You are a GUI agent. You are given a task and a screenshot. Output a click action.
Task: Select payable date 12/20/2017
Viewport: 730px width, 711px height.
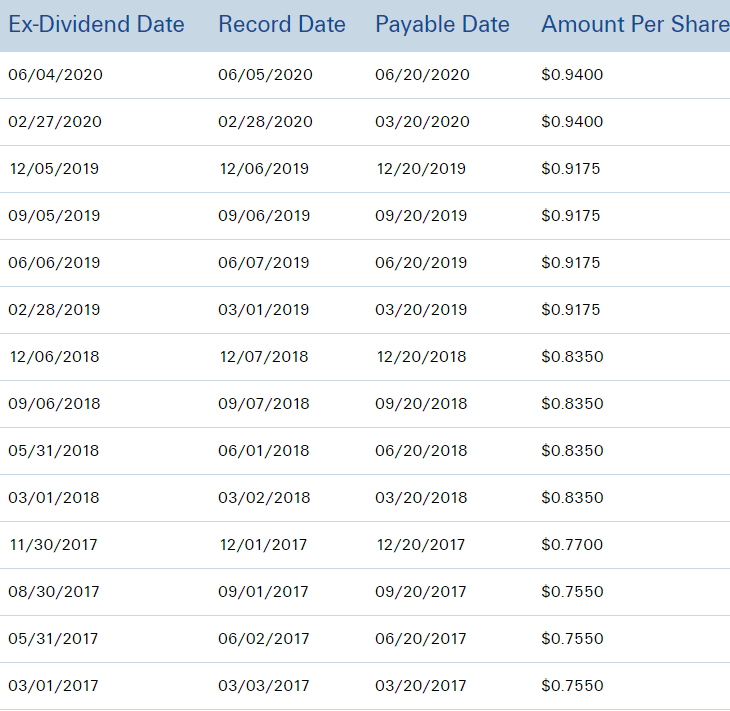pyautogui.click(x=421, y=545)
